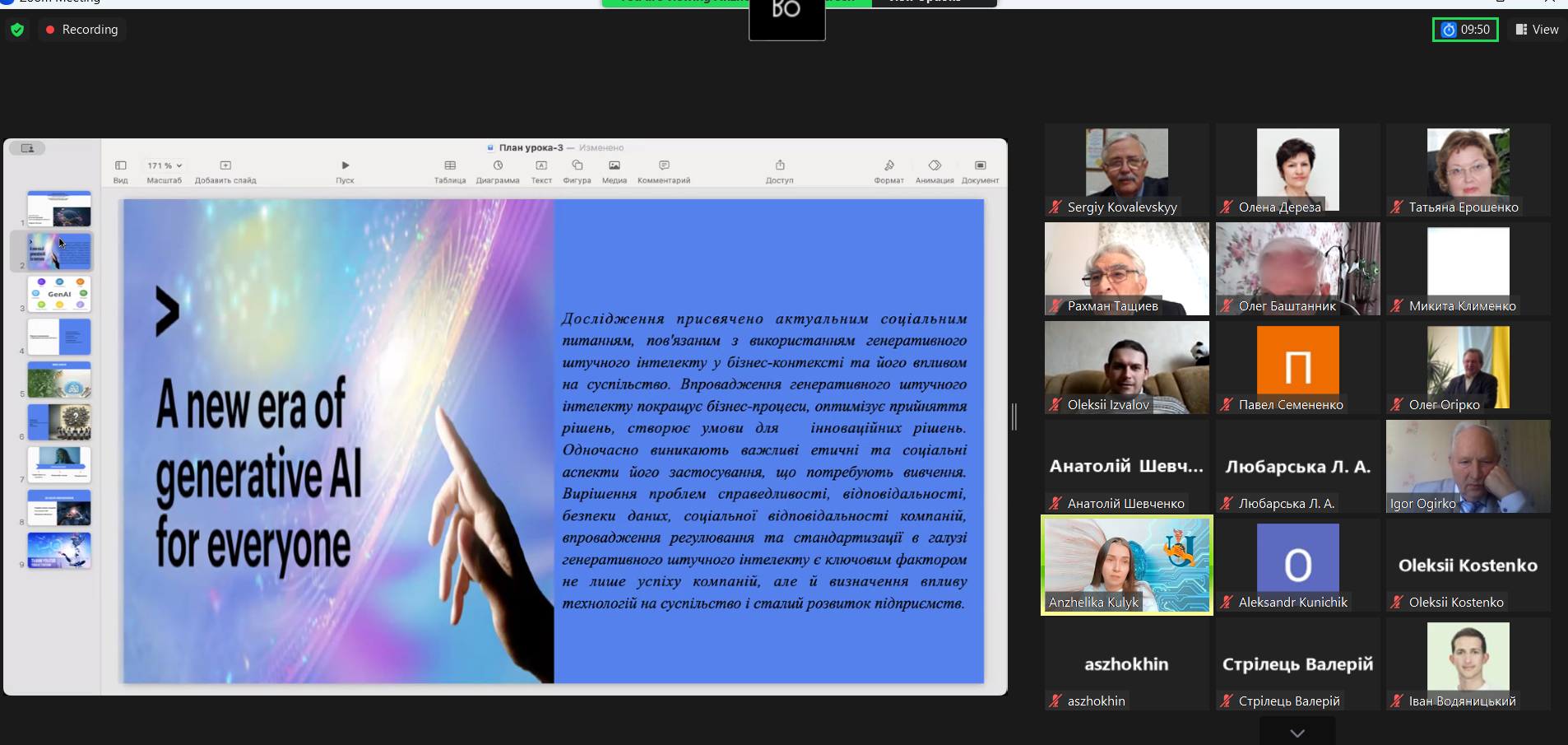Viewport: 1568px width, 745px height.
Task: Select slide 5 thumbnail in navigator
Action: pyautogui.click(x=59, y=380)
